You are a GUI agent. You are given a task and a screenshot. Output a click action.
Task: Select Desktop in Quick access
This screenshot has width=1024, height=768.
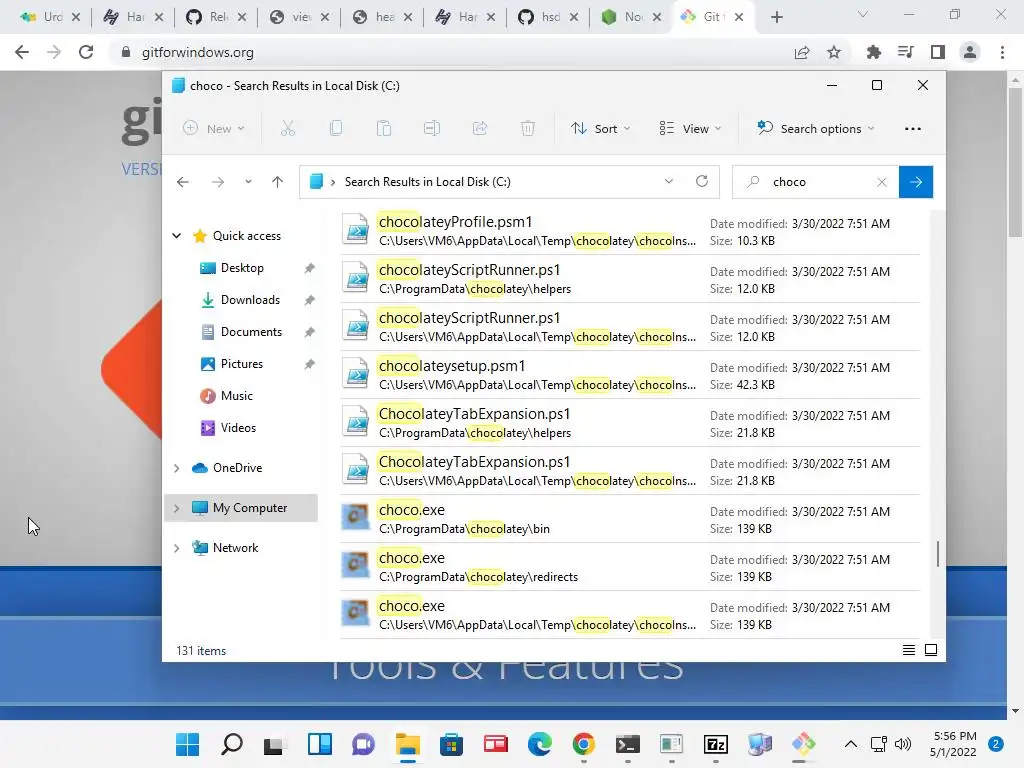(x=242, y=268)
